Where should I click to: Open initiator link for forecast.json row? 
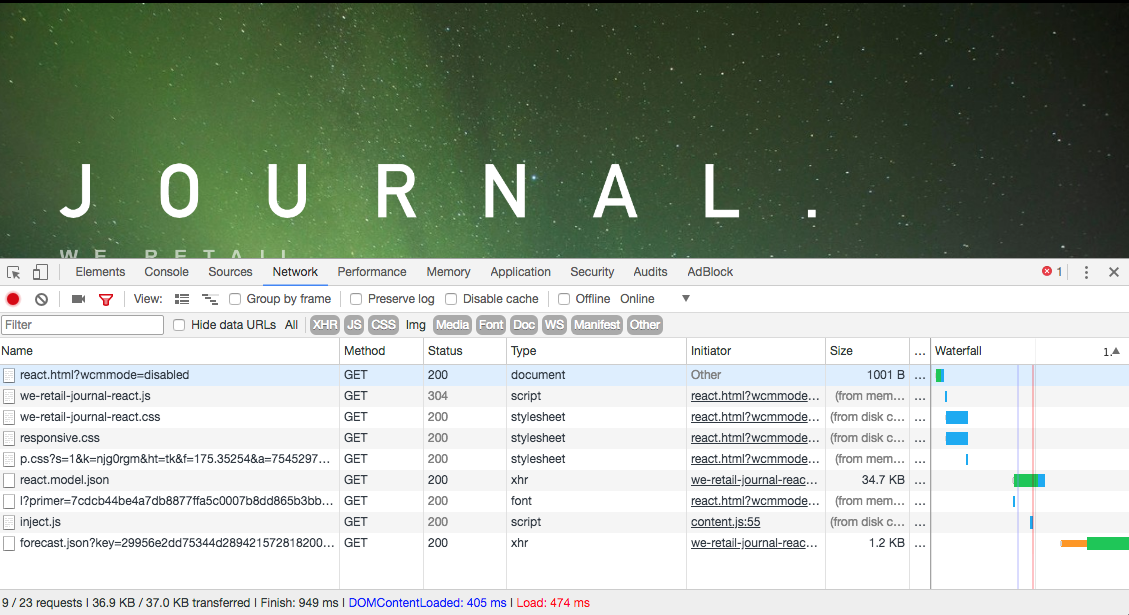tap(754, 544)
